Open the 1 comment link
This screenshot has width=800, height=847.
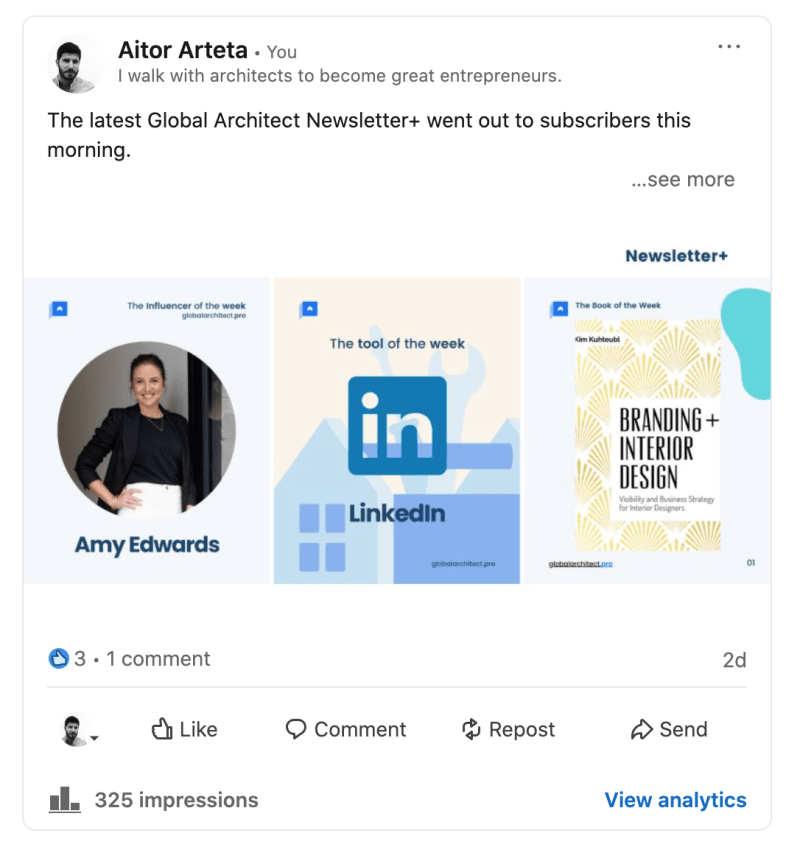[x=158, y=658]
